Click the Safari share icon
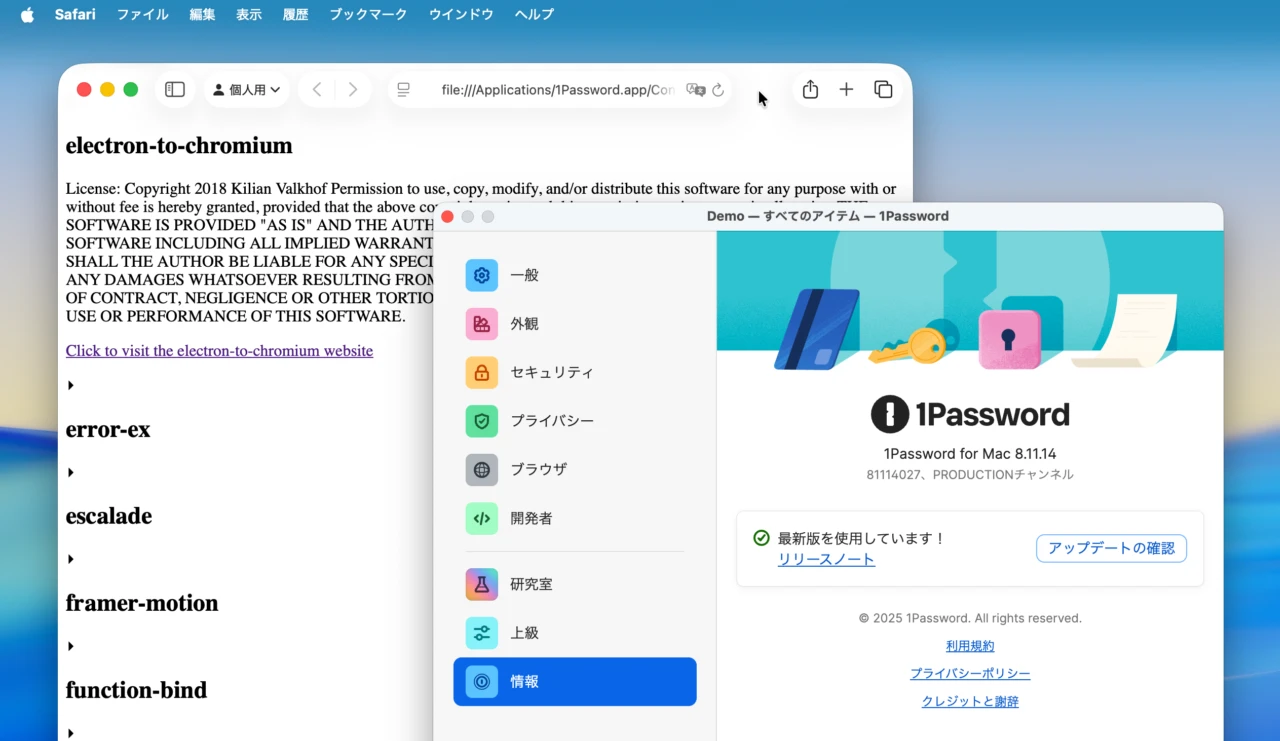This screenshot has width=1280, height=741. pos(810,89)
